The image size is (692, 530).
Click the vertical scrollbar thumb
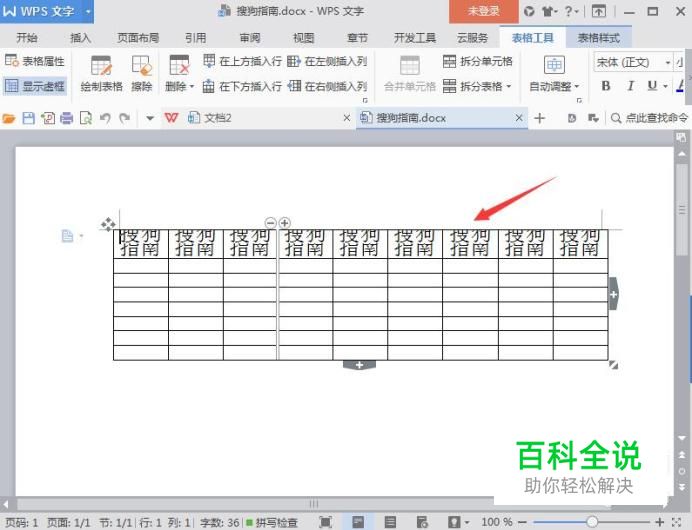pyautogui.click(x=682, y=210)
